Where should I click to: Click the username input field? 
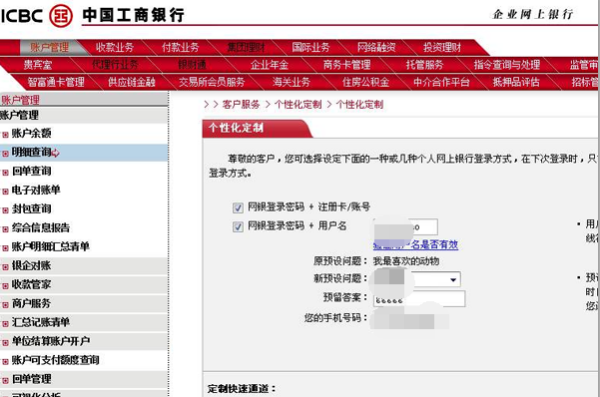(406, 227)
